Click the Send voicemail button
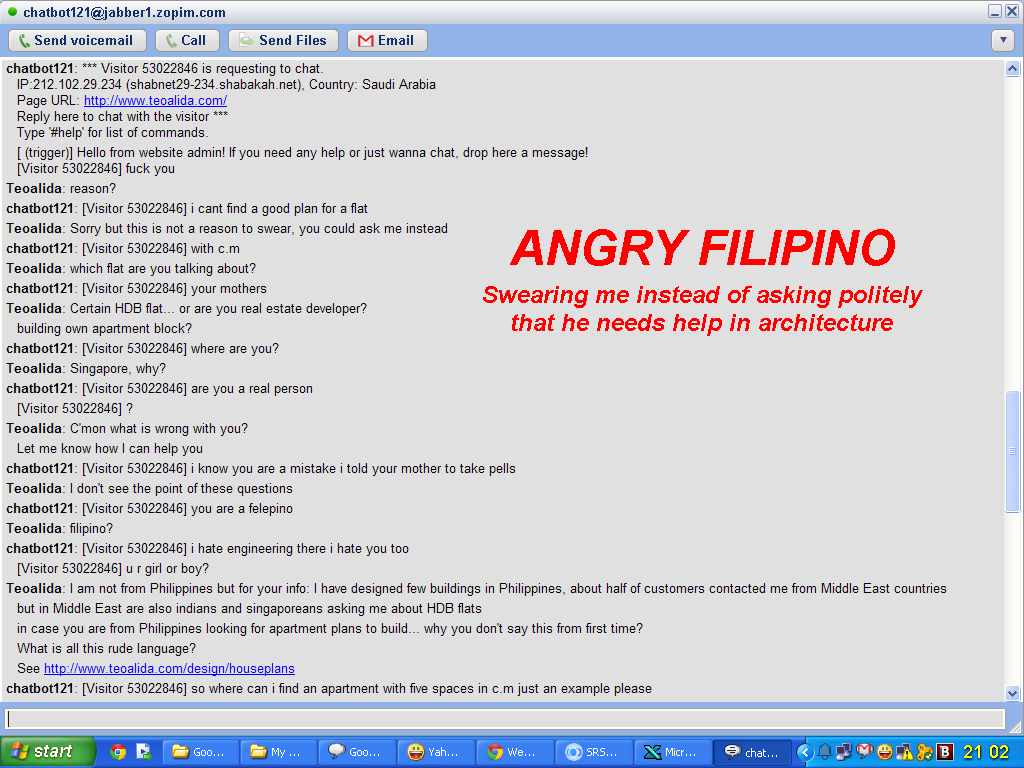Viewport: 1024px width, 768px height. [x=78, y=40]
